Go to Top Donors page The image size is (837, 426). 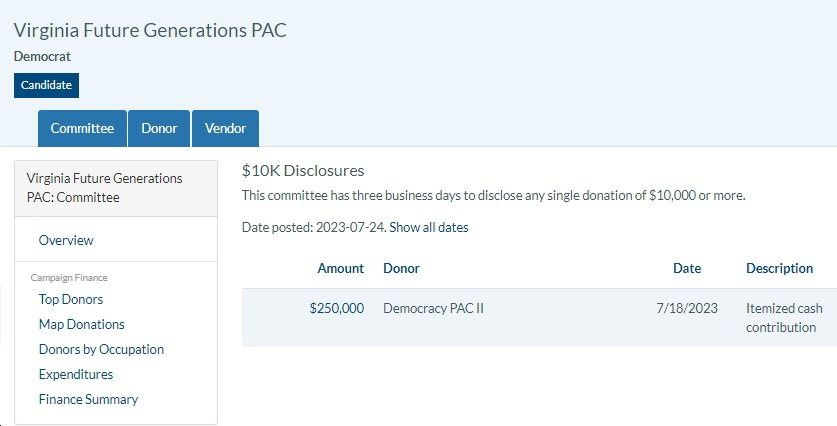[71, 299]
